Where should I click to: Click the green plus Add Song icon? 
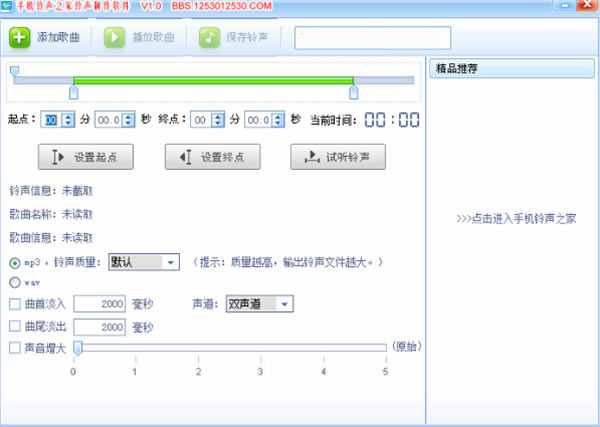tap(20, 38)
